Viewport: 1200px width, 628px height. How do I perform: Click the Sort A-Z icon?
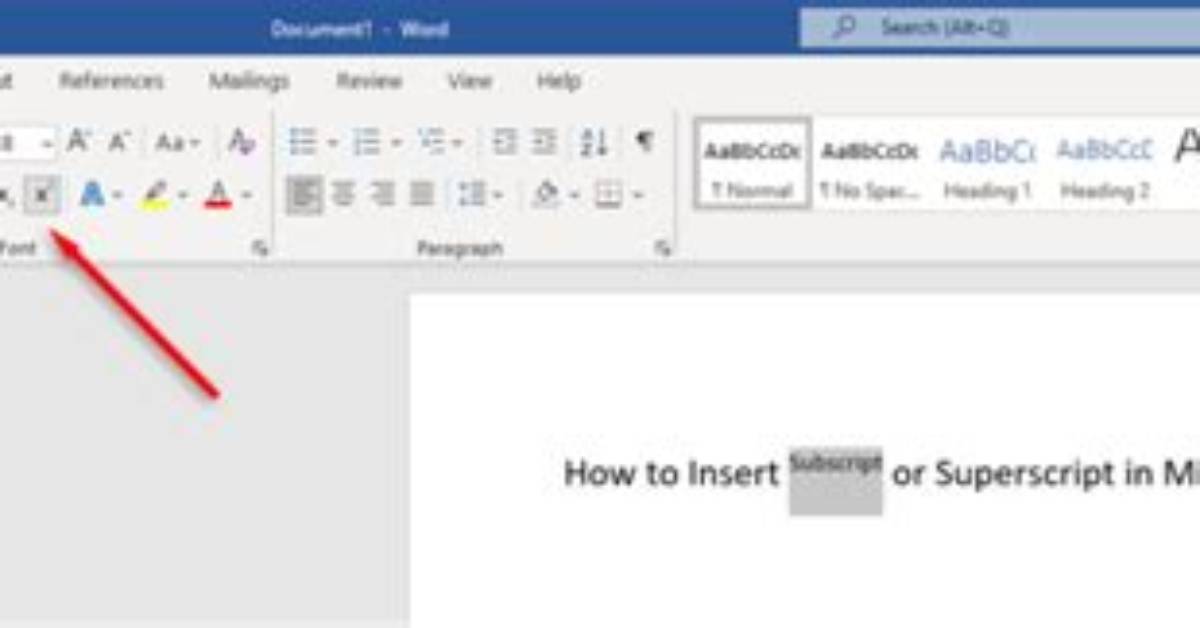(594, 143)
